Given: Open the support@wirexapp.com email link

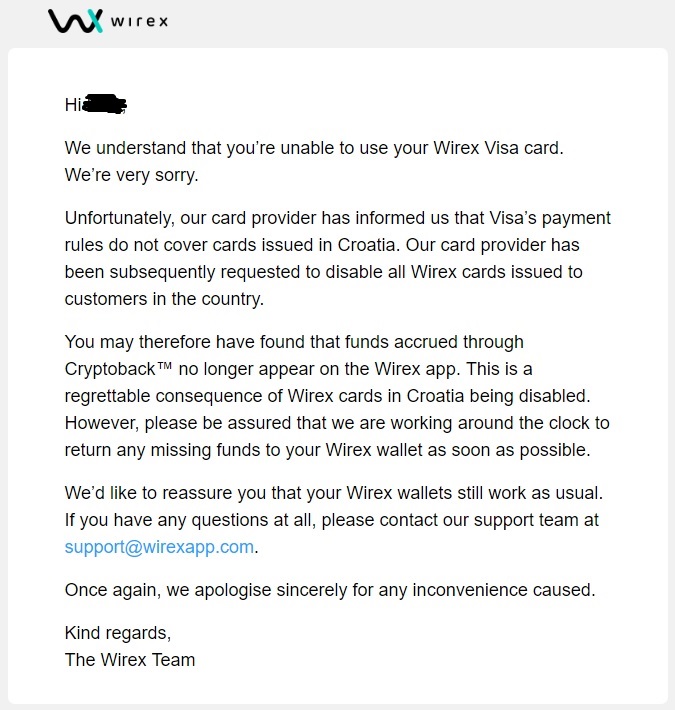Looking at the screenshot, I should (160, 546).
